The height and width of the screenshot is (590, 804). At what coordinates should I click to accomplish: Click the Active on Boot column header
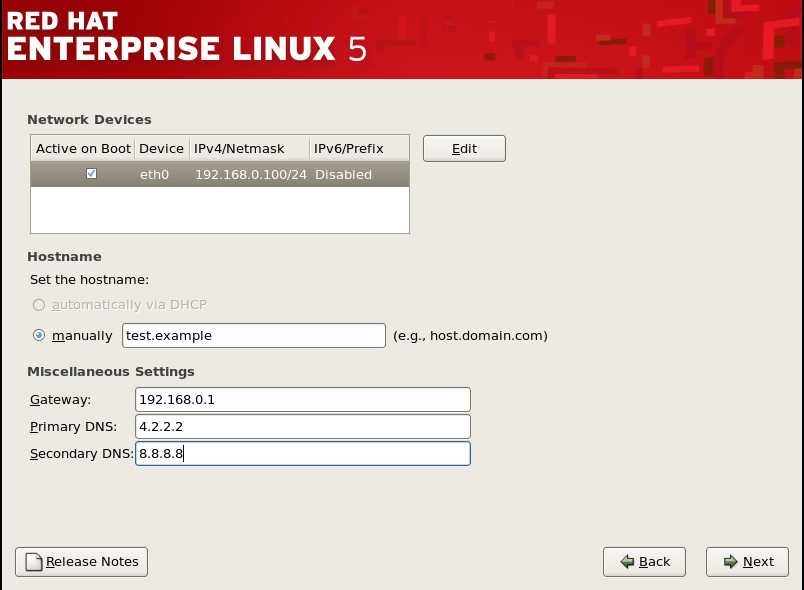click(x=83, y=148)
